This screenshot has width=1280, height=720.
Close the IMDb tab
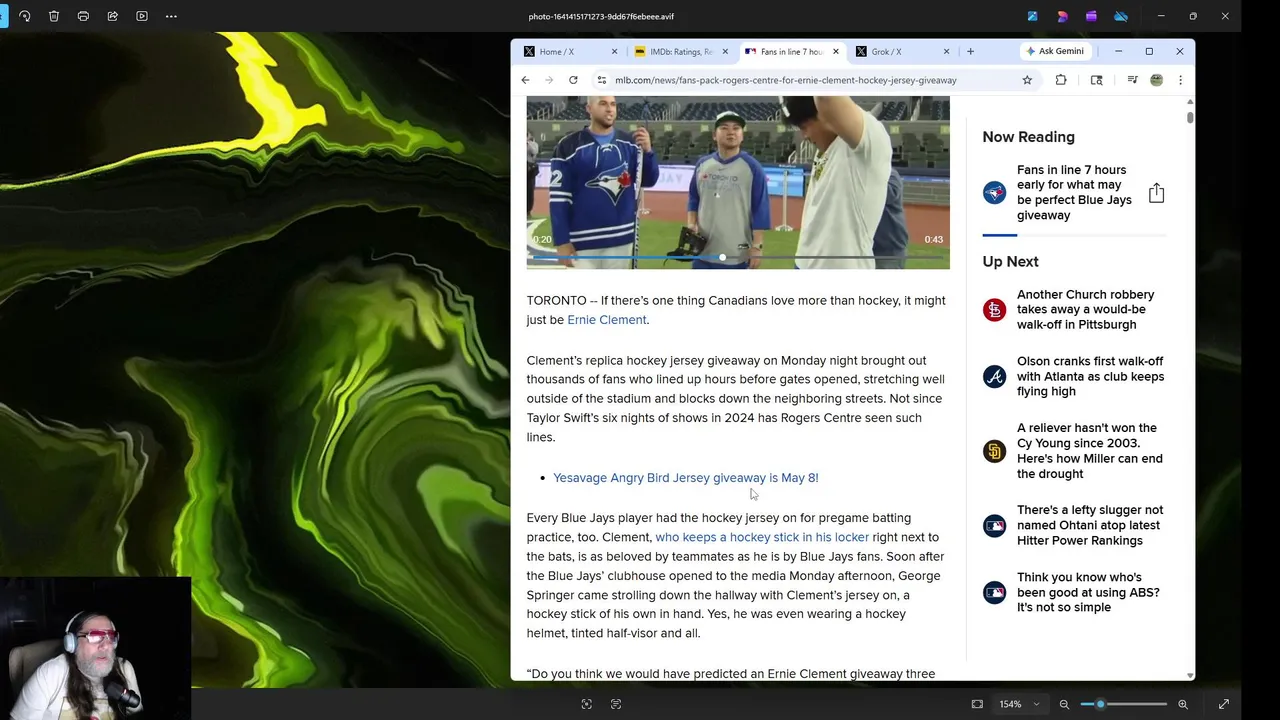click(x=725, y=51)
